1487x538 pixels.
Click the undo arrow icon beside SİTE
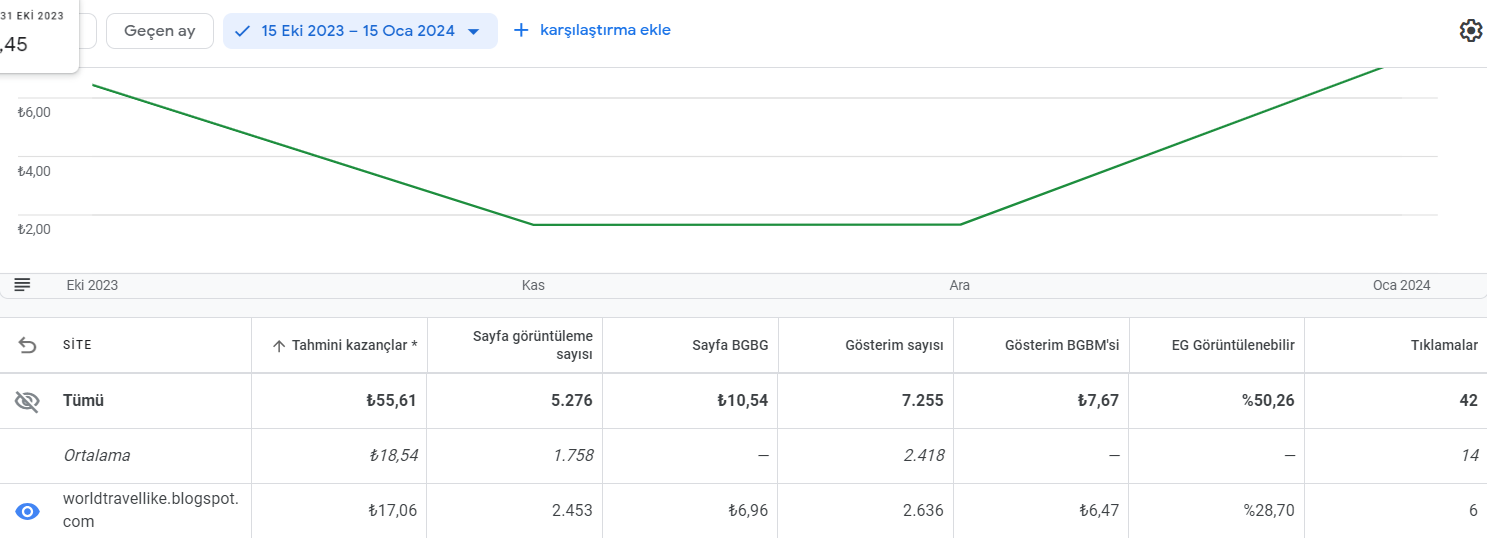(x=28, y=346)
